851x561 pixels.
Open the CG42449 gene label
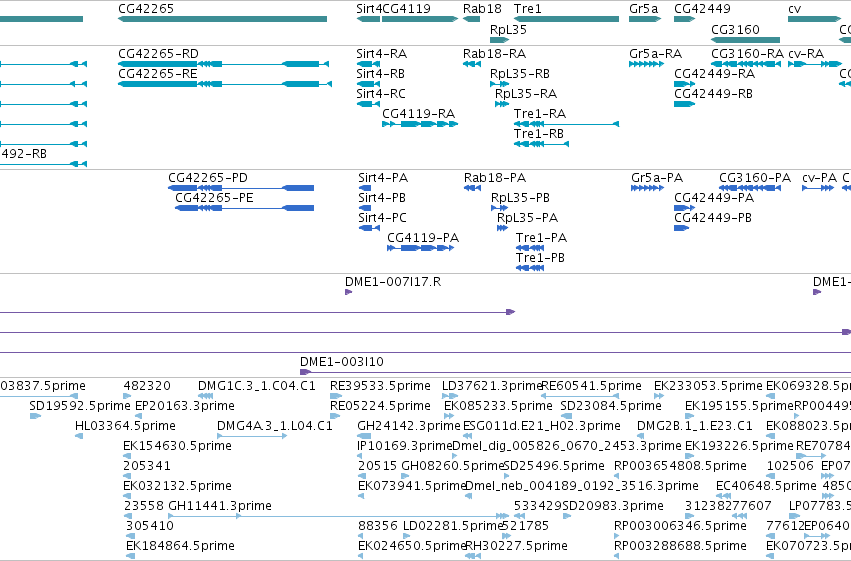pos(702,9)
